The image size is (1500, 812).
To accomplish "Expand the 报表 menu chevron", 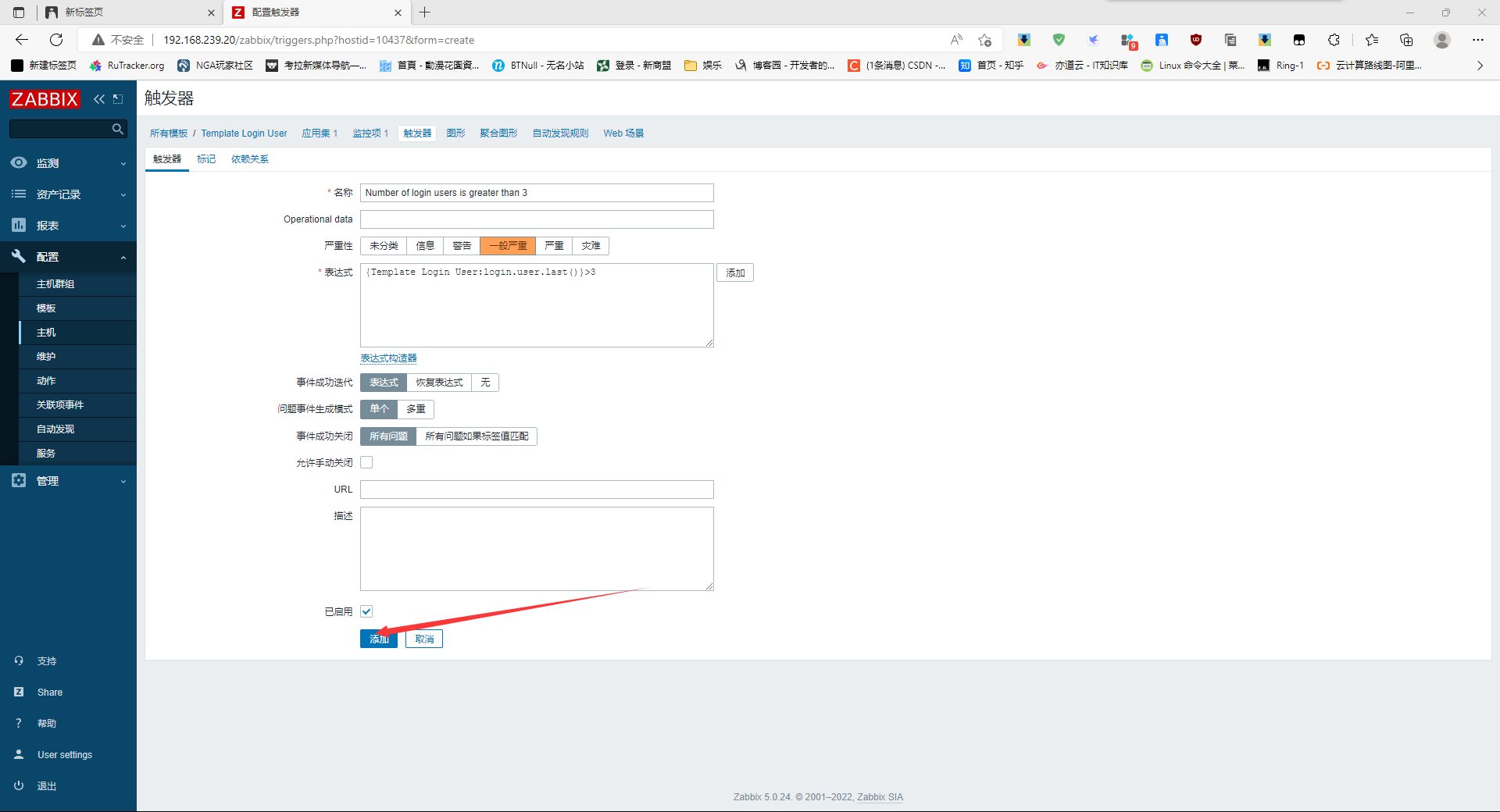I will pos(123,226).
